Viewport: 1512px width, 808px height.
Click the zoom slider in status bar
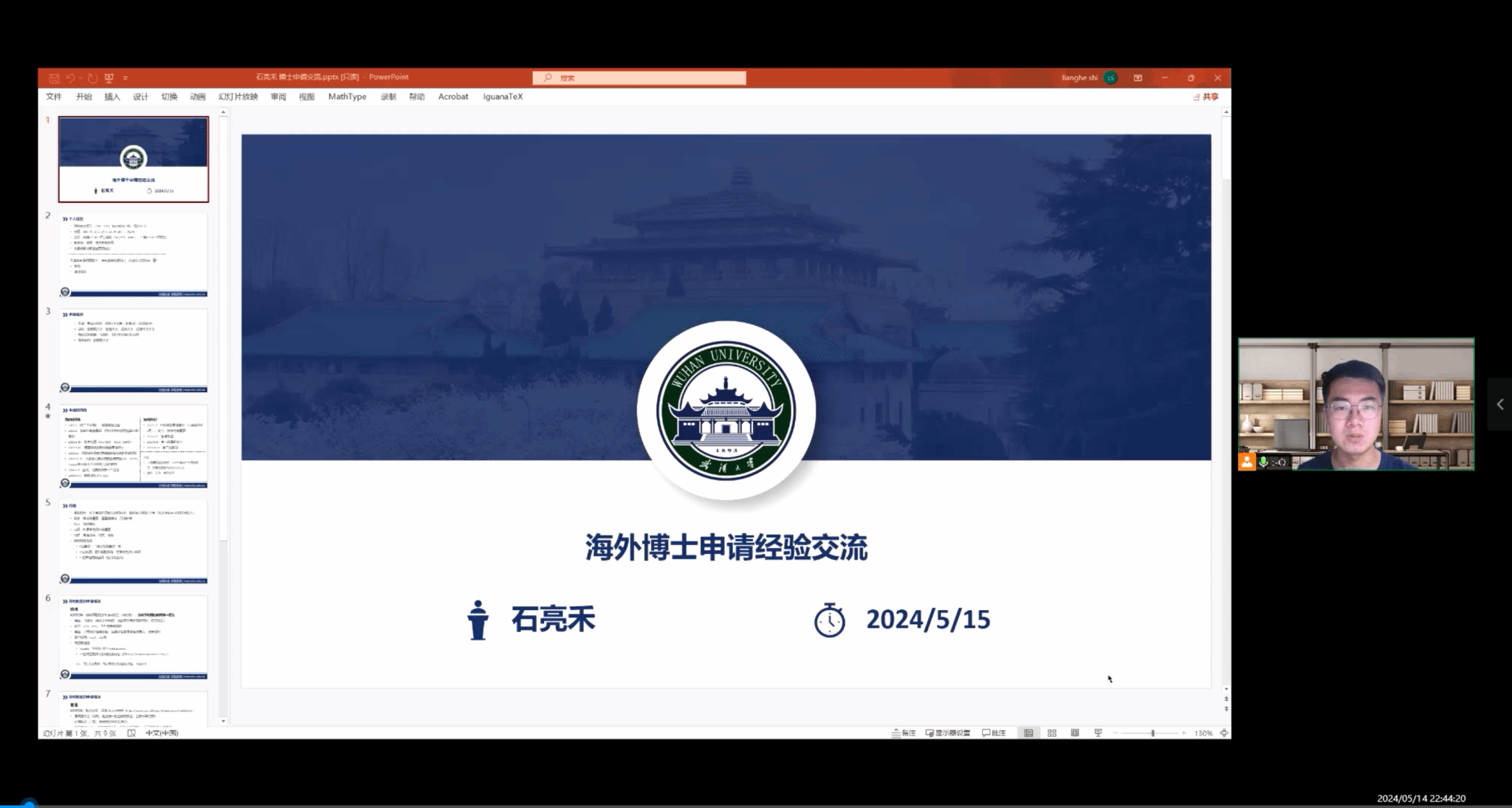click(x=1152, y=733)
